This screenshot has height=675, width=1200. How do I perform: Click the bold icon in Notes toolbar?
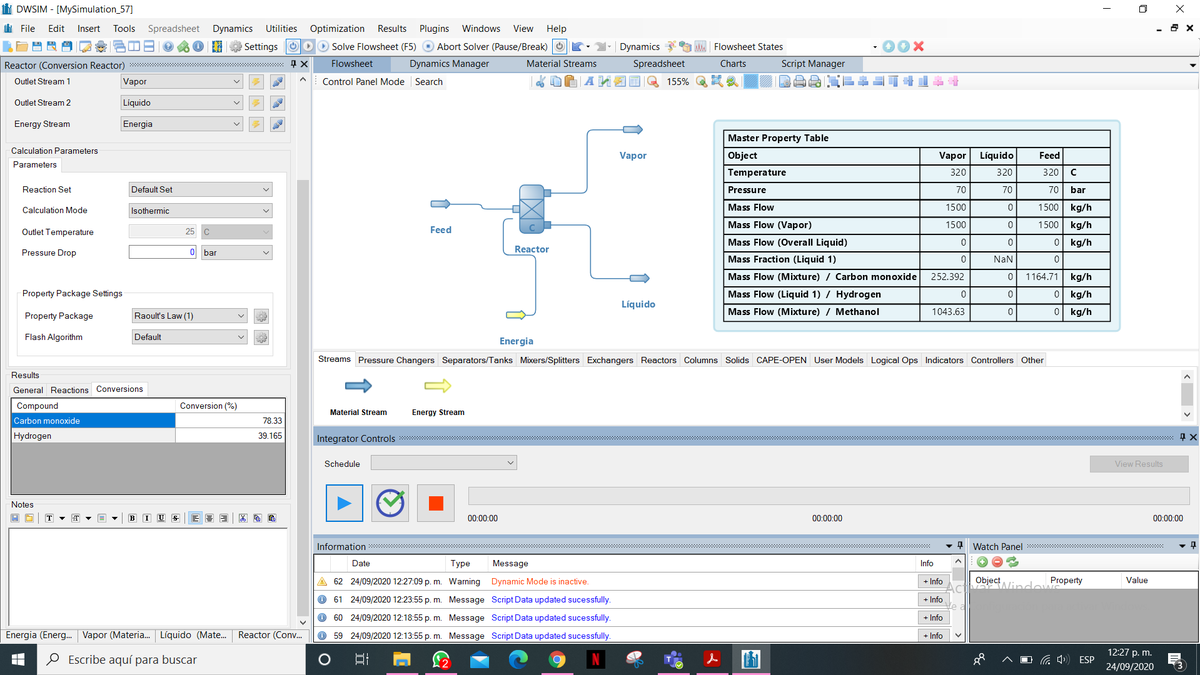coord(133,517)
